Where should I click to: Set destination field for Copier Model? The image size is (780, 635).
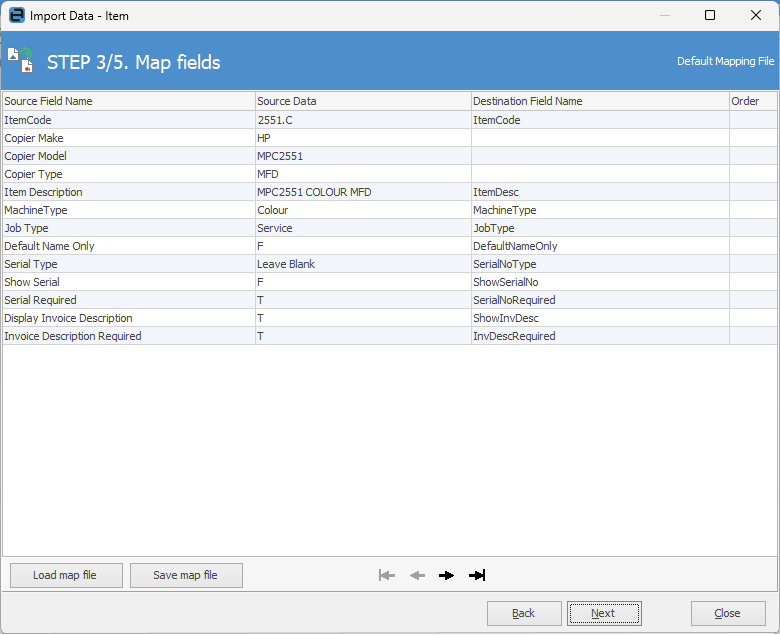(599, 156)
